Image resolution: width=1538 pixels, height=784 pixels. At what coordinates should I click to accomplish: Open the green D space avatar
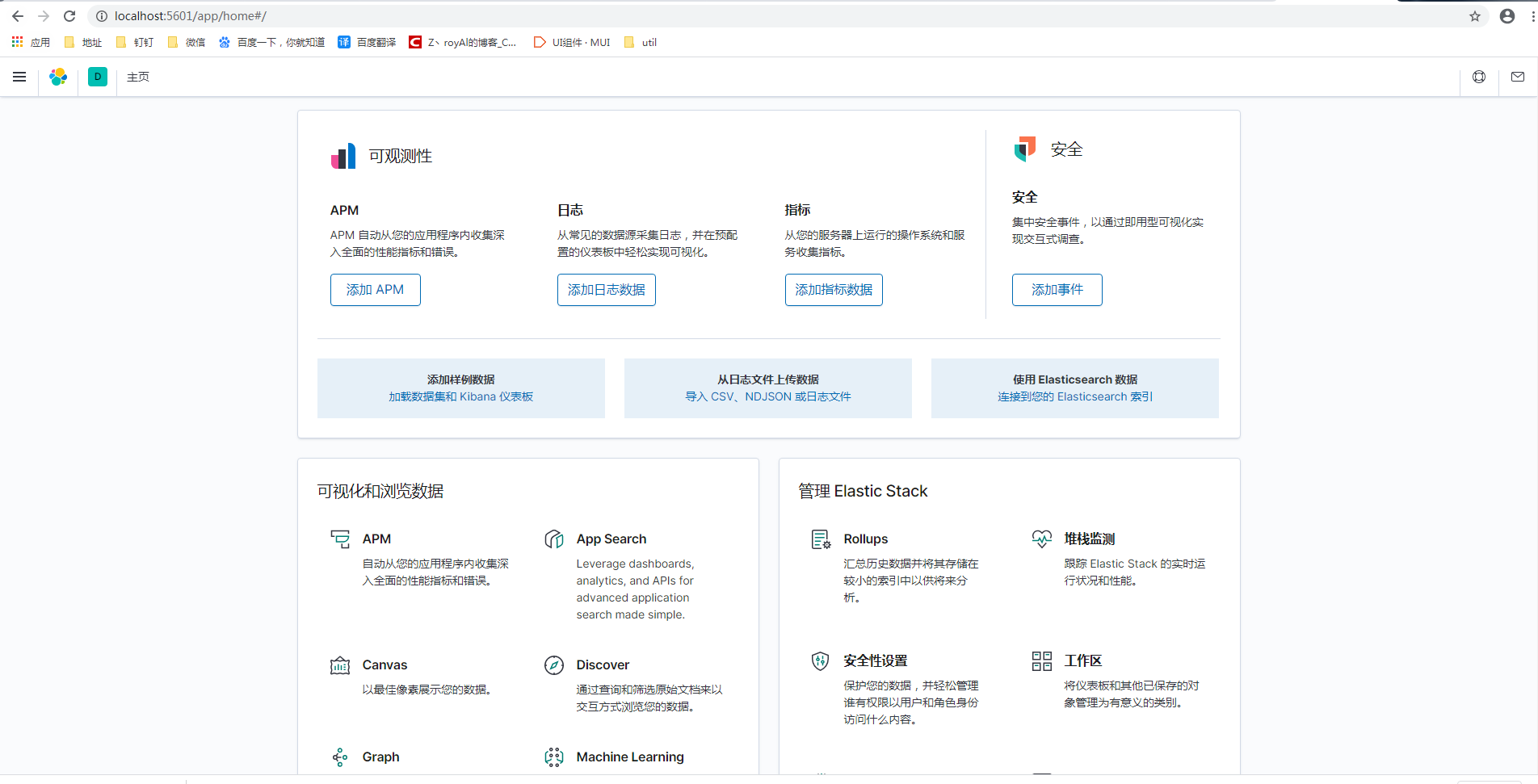(98, 77)
